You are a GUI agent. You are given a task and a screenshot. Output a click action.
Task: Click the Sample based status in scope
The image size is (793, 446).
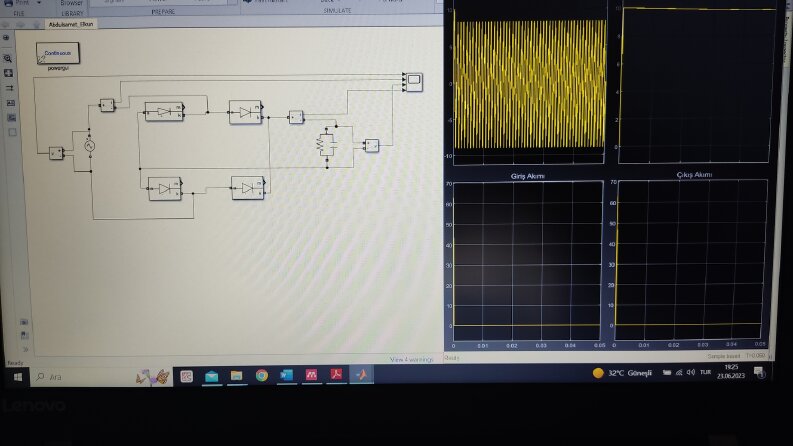click(x=723, y=356)
